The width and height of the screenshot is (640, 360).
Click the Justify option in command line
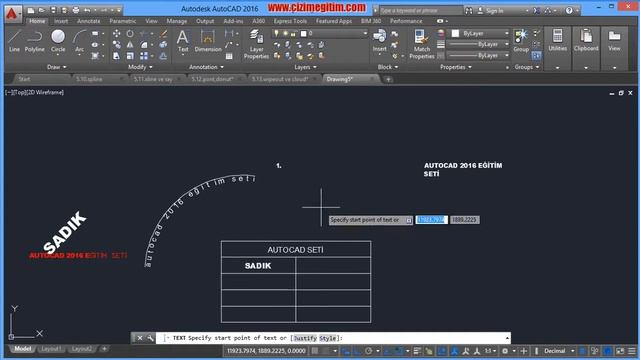coord(305,338)
